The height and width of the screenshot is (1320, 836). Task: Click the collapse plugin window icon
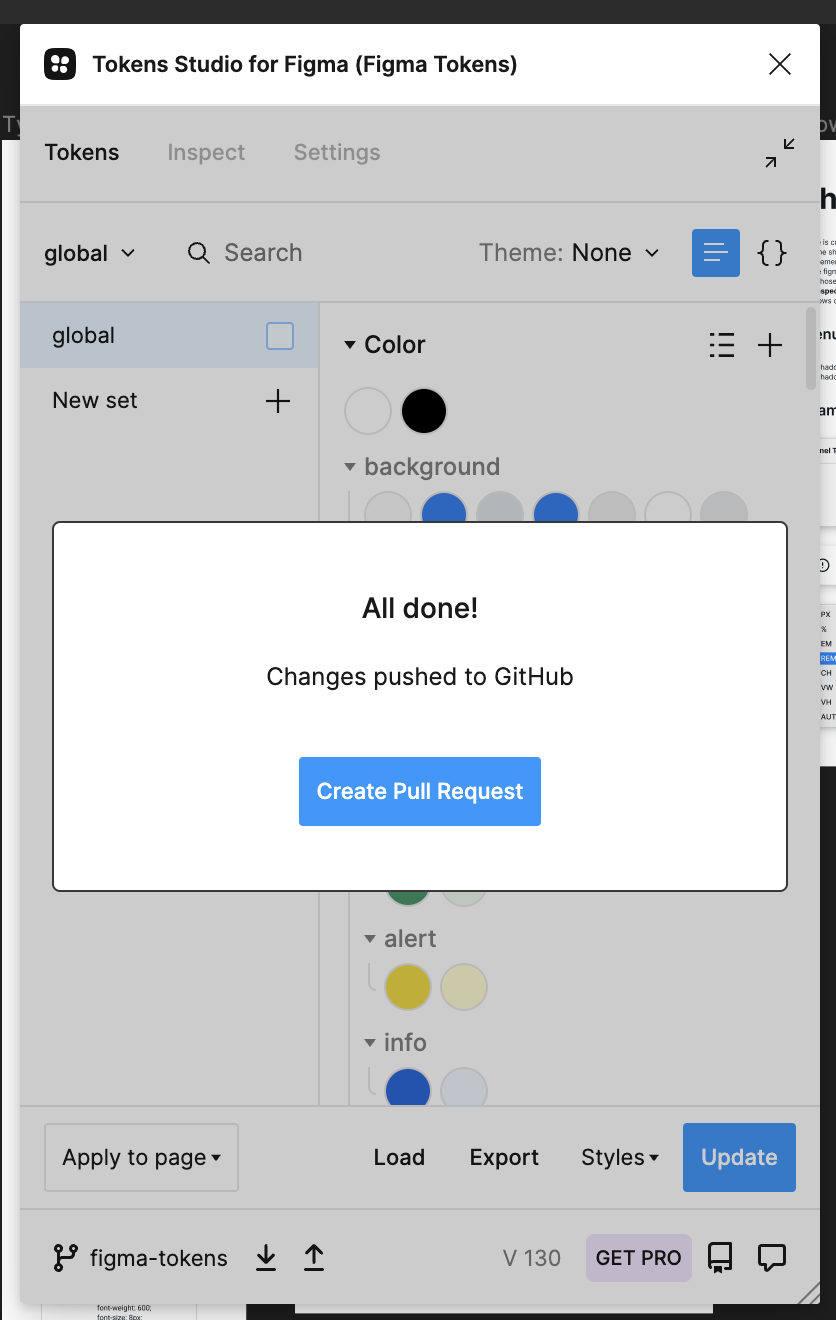[780, 153]
